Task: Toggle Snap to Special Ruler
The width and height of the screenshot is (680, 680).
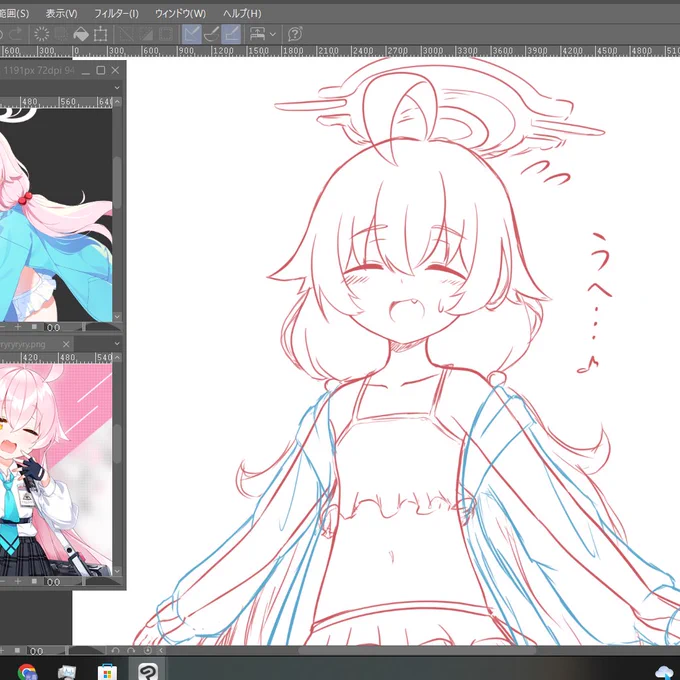Action: coord(211,34)
